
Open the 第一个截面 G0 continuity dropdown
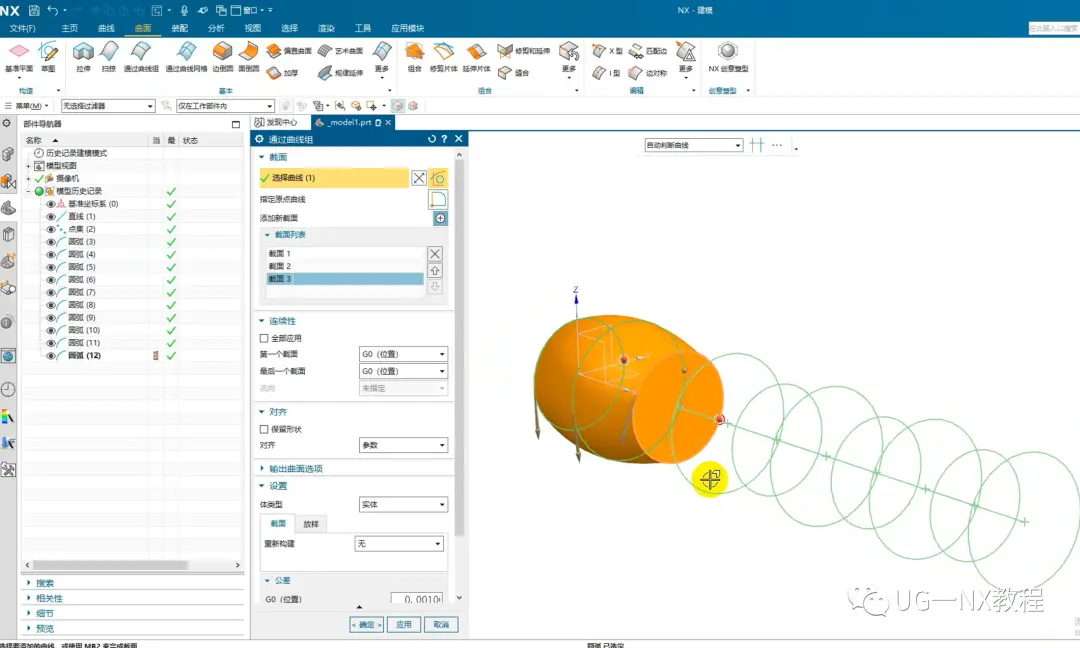(403, 354)
